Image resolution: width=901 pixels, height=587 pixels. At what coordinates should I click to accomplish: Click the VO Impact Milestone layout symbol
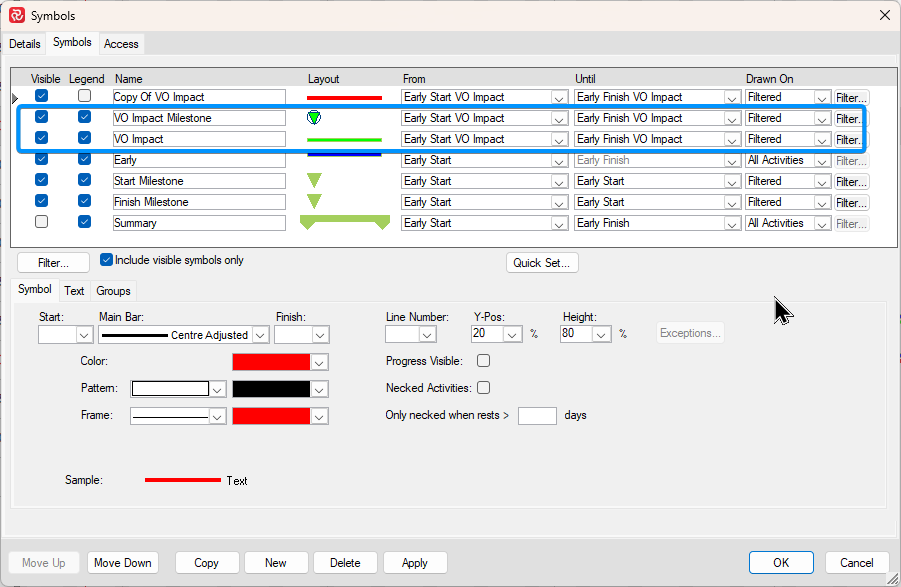[x=314, y=118]
